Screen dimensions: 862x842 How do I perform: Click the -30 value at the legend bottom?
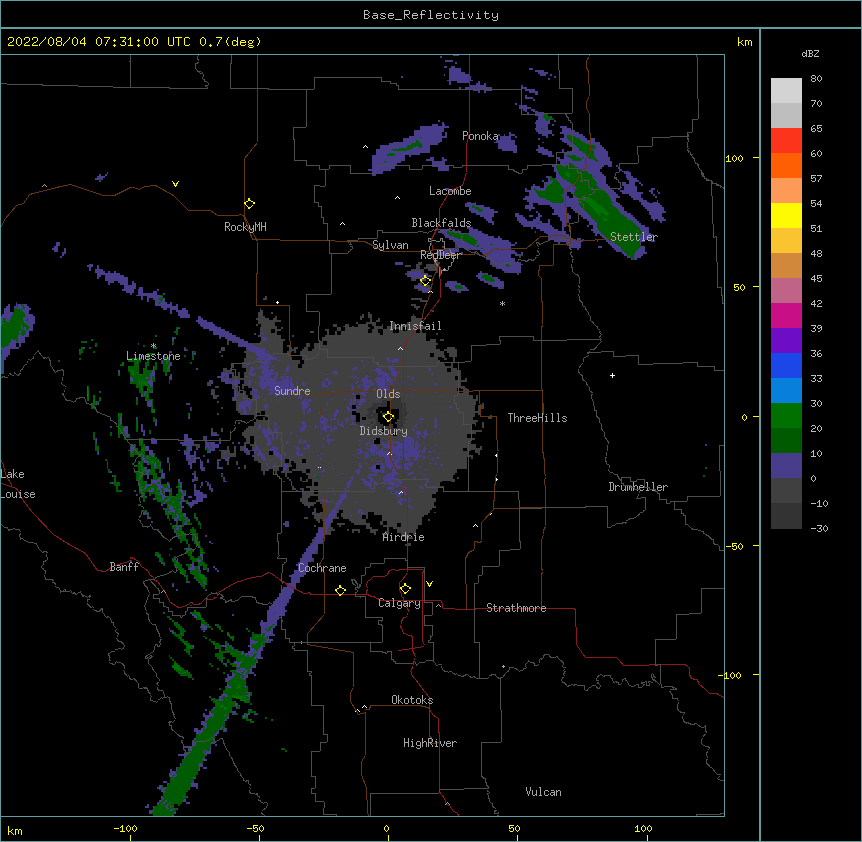[x=819, y=528]
